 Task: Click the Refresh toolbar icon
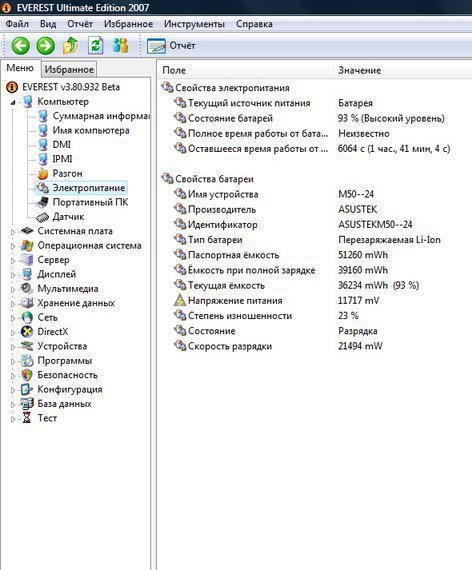click(96, 46)
